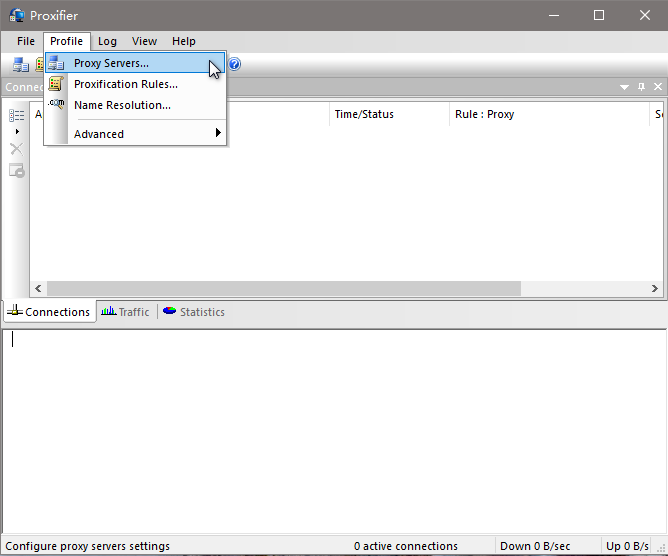The height and width of the screenshot is (556, 668).
Task: Sort by Time/Status column header
Action: point(389,114)
